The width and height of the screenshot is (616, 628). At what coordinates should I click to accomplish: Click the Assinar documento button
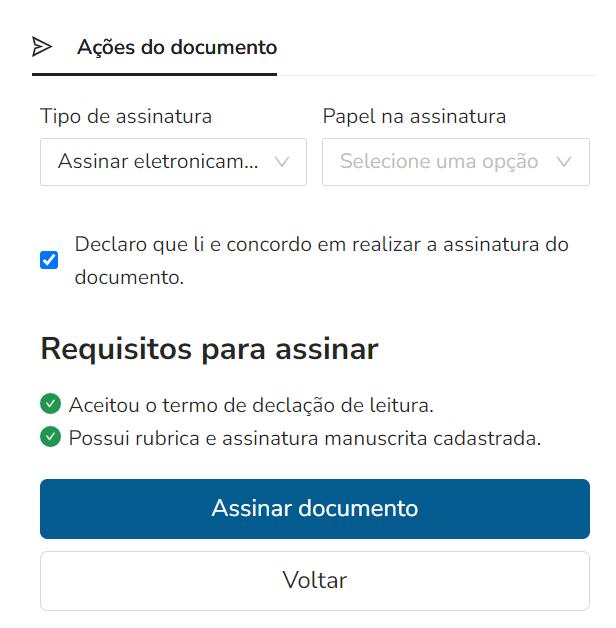(x=315, y=509)
